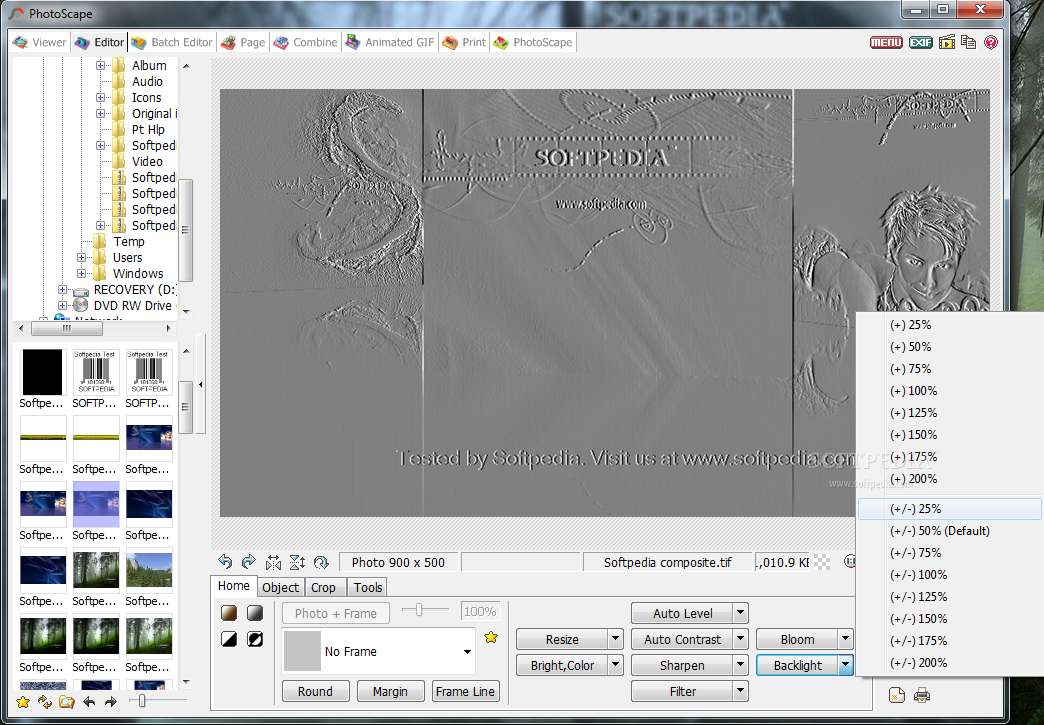Open the Bright,Color dropdown arrow

pyautogui.click(x=615, y=665)
